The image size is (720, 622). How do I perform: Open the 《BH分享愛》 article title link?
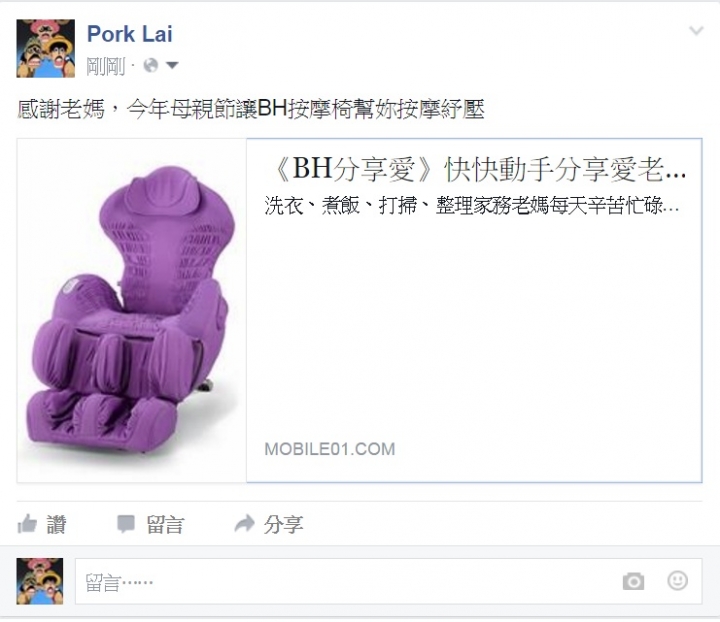point(476,169)
